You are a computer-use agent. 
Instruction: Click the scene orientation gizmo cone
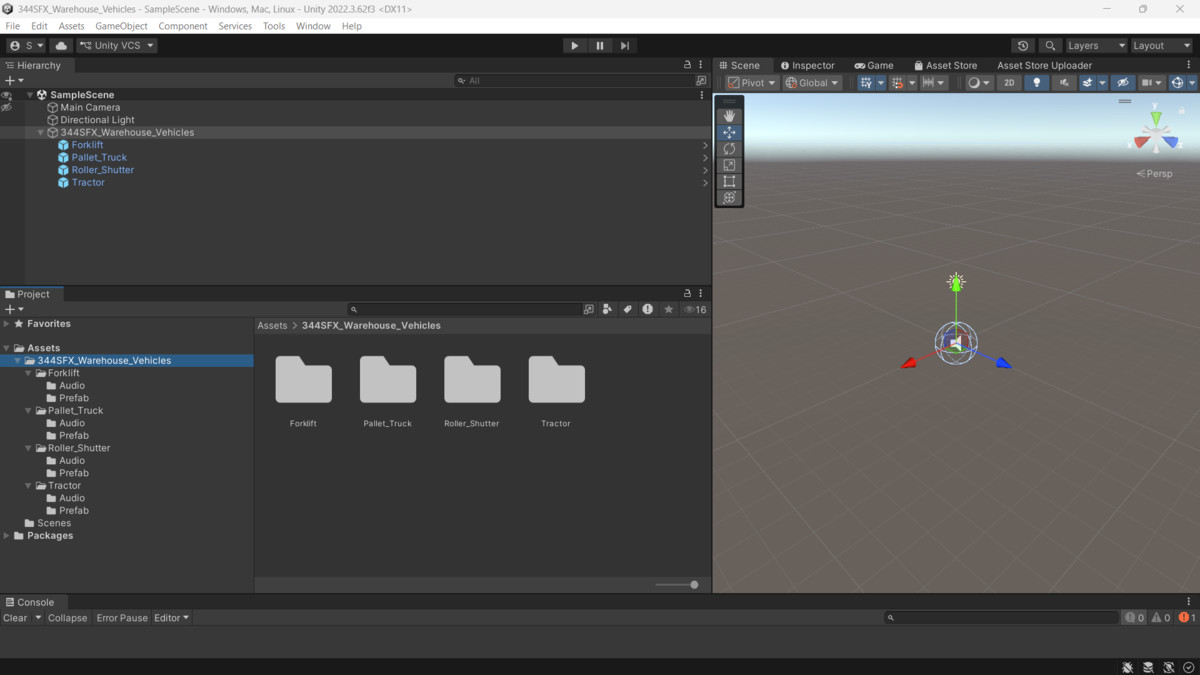1156,133
